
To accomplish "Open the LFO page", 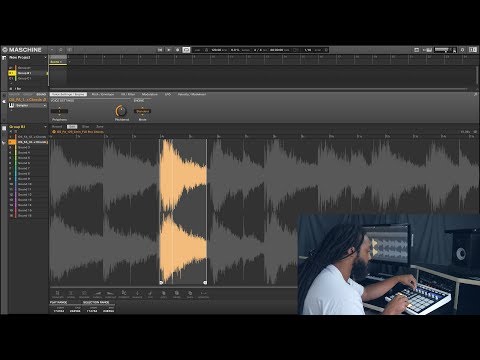I will tap(168, 94).
